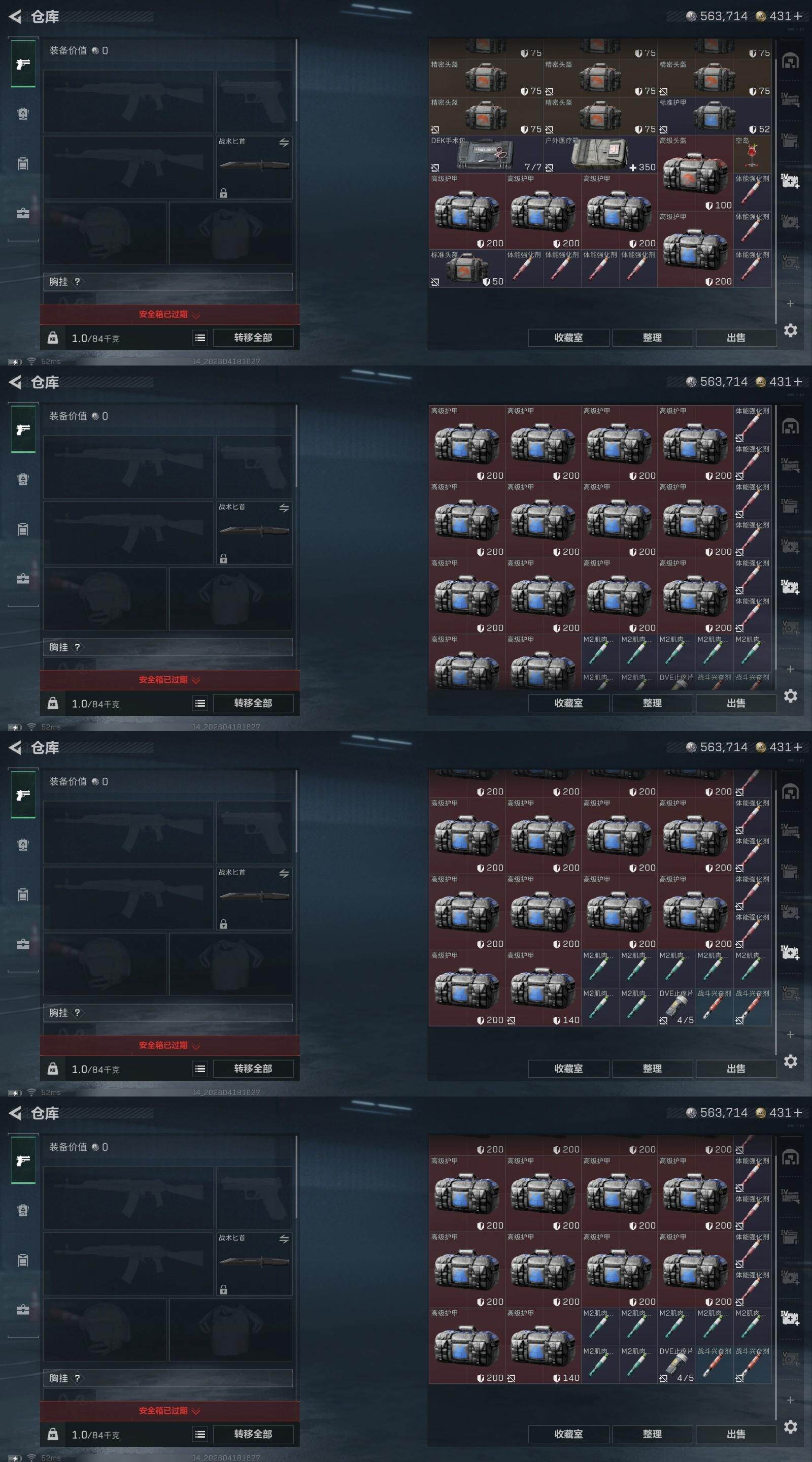
Task: Toggle 战术匕首 swap arrows in topmost screenshot
Action: (284, 143)
